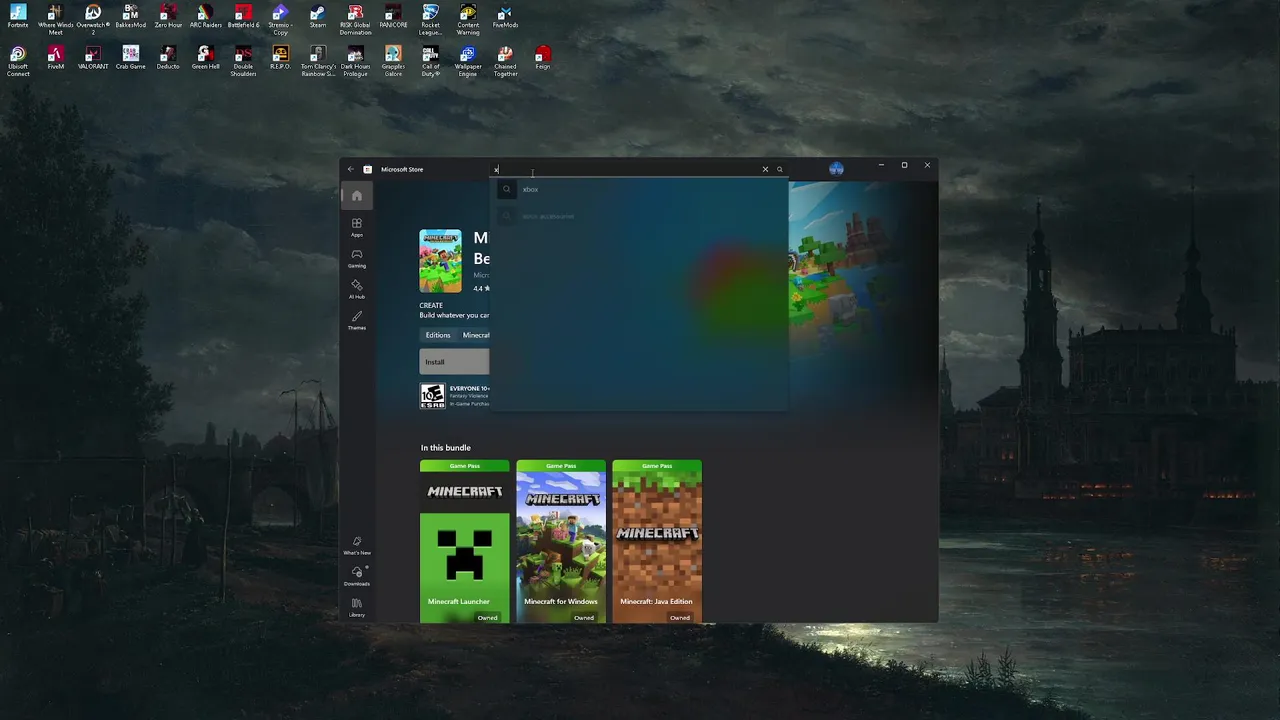Click the Install button for Minecraft

[x=454, y=362]
